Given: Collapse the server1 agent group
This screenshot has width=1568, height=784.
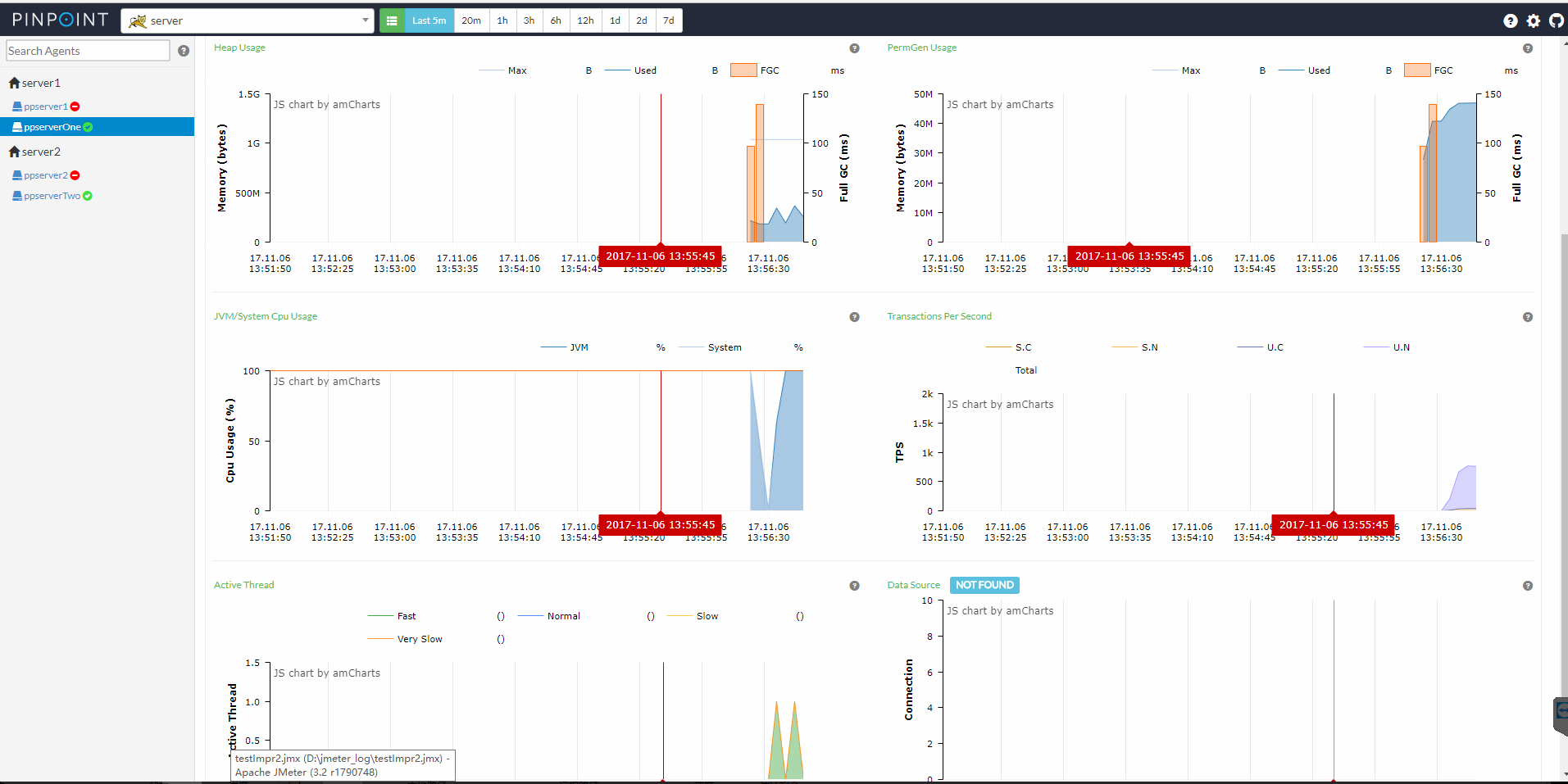Looking at the screenshot, I should [34, 83].
